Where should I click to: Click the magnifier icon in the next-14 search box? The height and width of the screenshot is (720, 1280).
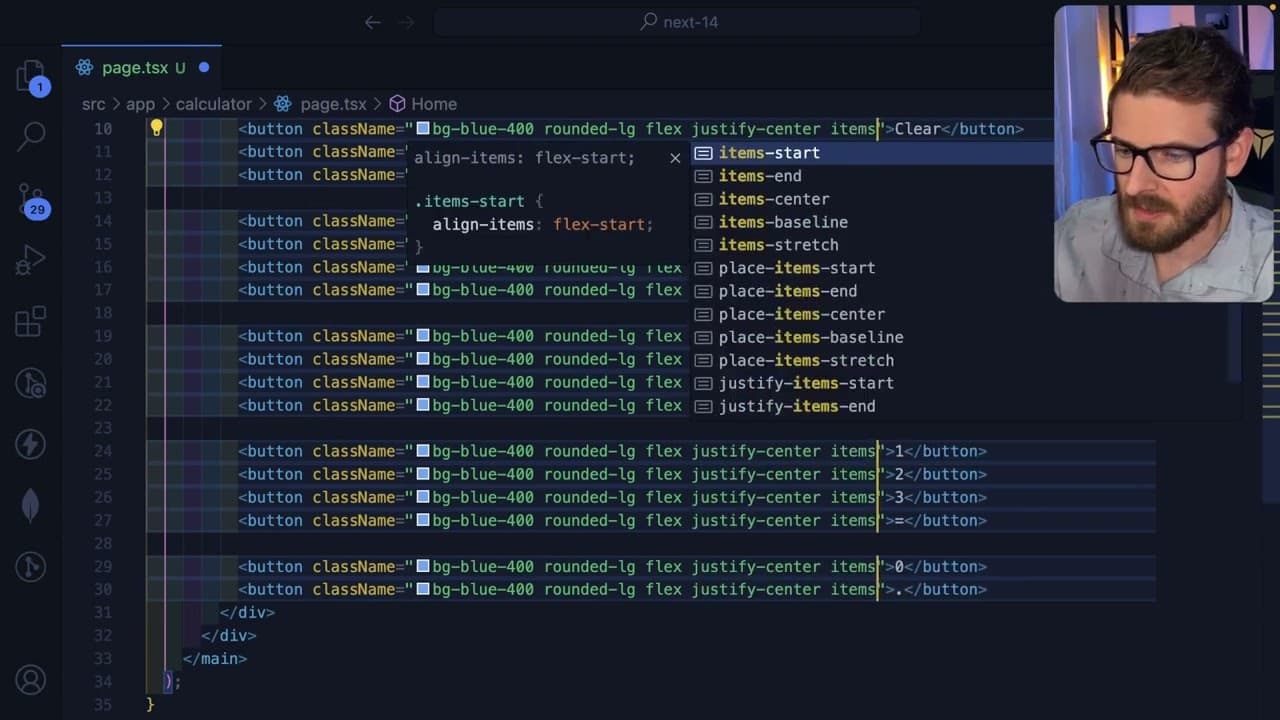[649, 21]
